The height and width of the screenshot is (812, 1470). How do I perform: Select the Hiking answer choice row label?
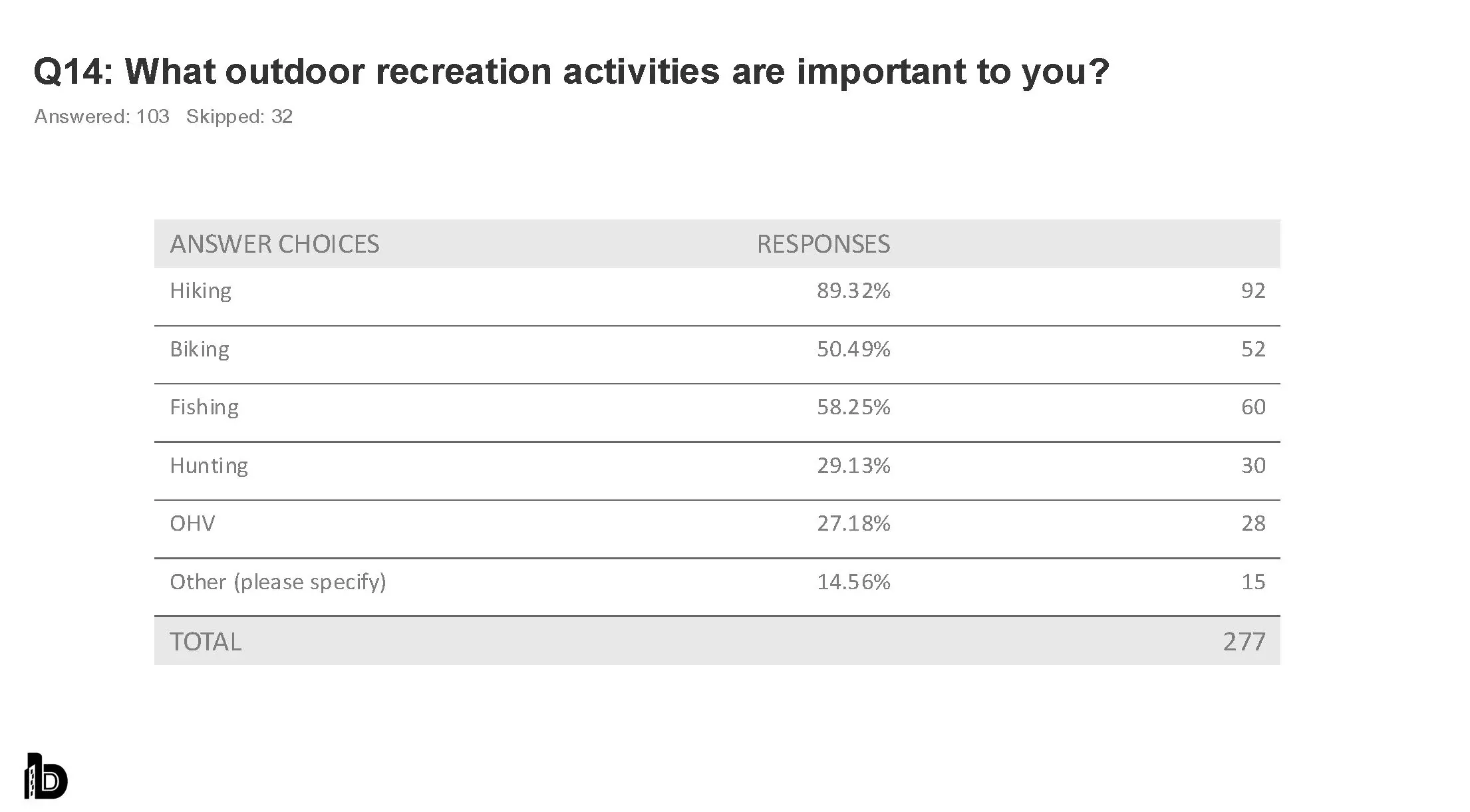(x=201, y=291)
